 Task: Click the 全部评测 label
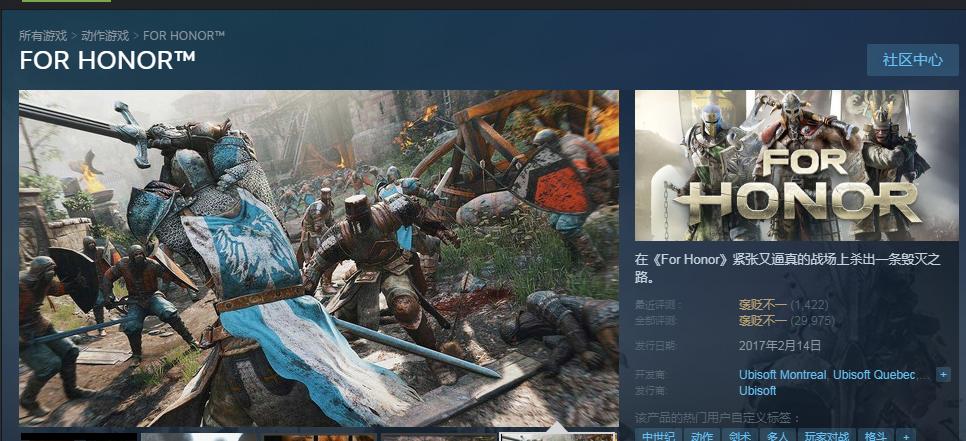(654, 320)
